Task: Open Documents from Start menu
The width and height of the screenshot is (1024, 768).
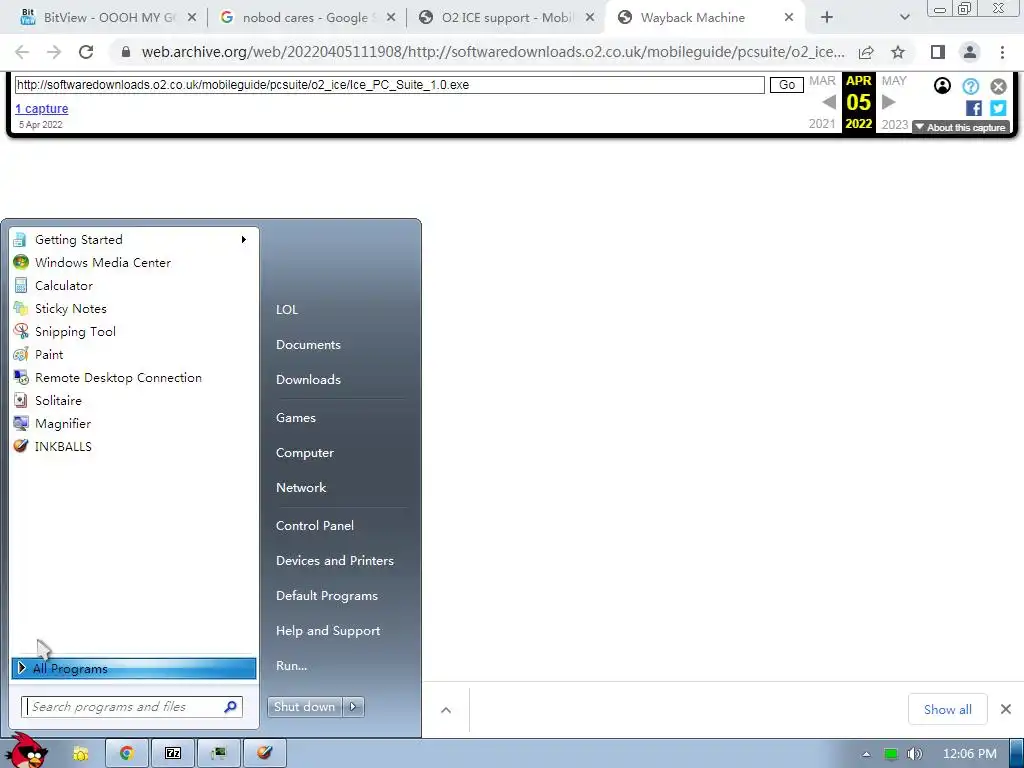Action: click(x=308, y=345)
